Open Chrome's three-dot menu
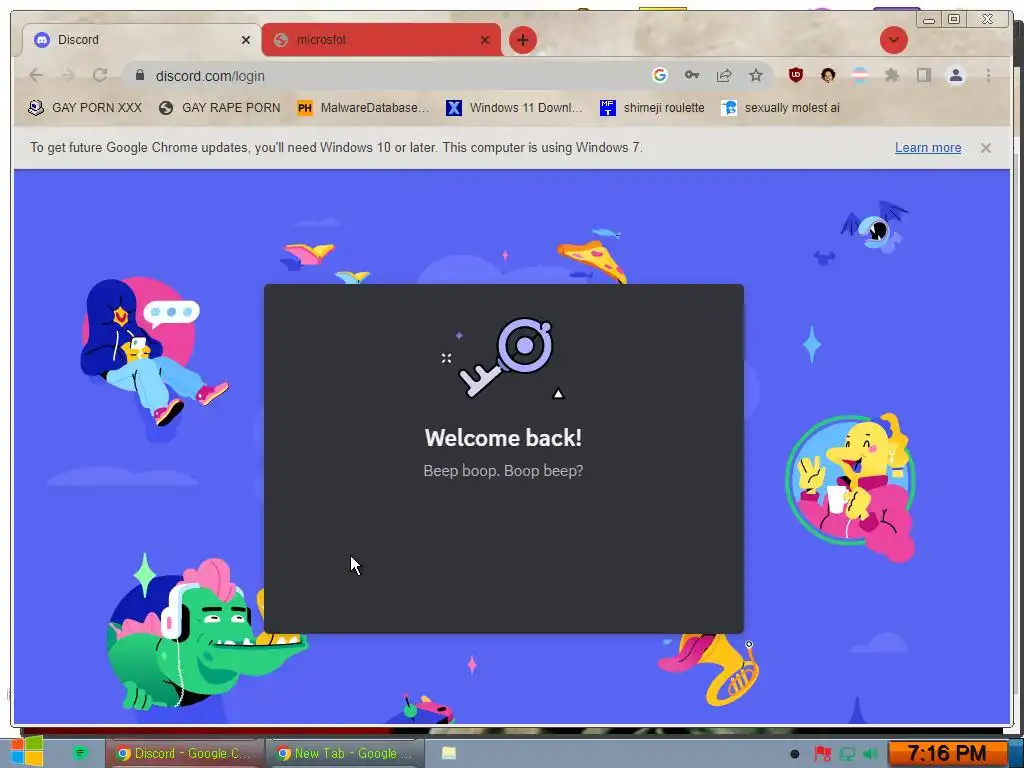 (x=988, y=76)
